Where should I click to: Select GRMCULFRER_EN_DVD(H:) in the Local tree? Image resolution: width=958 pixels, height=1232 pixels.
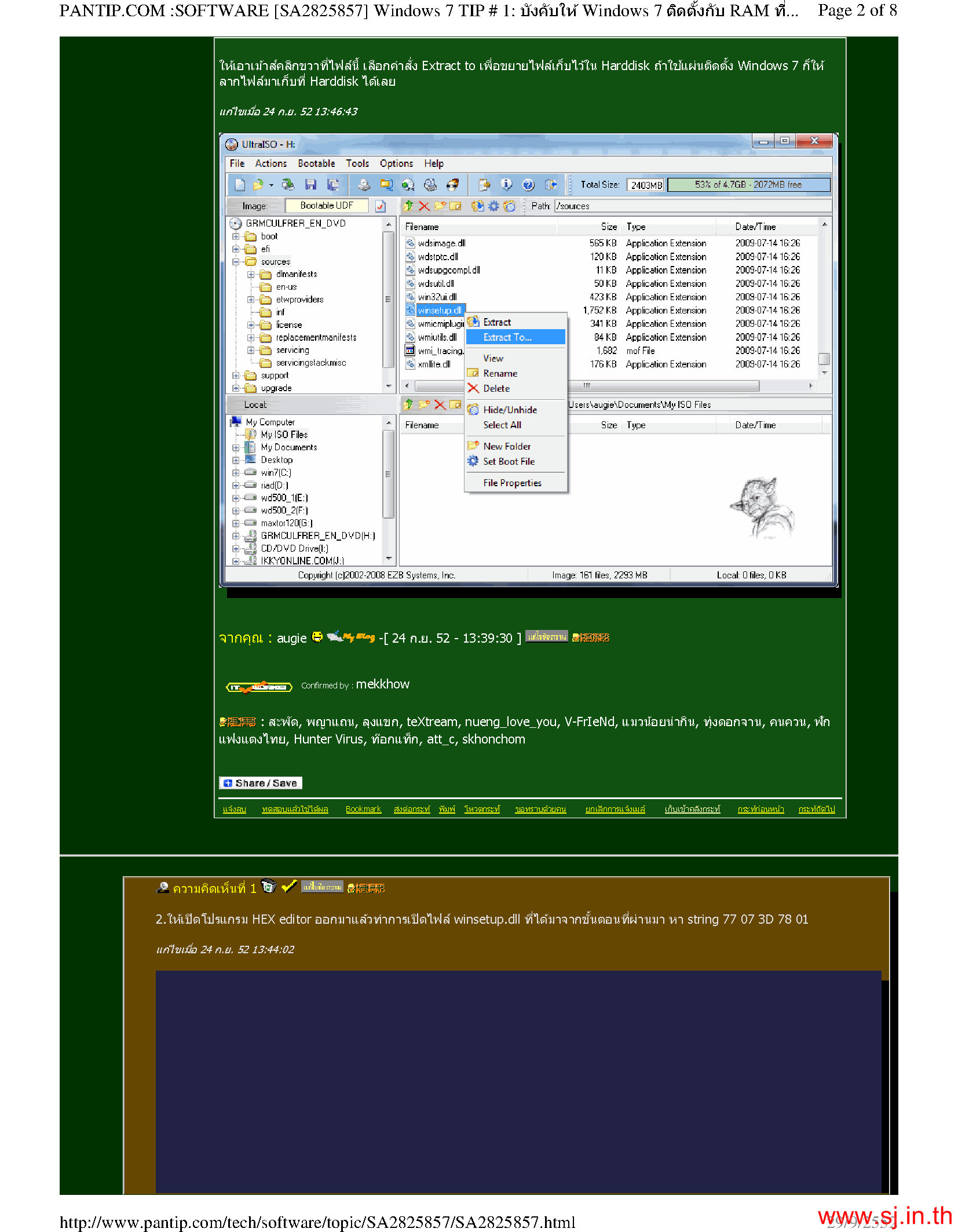point(317,535)
